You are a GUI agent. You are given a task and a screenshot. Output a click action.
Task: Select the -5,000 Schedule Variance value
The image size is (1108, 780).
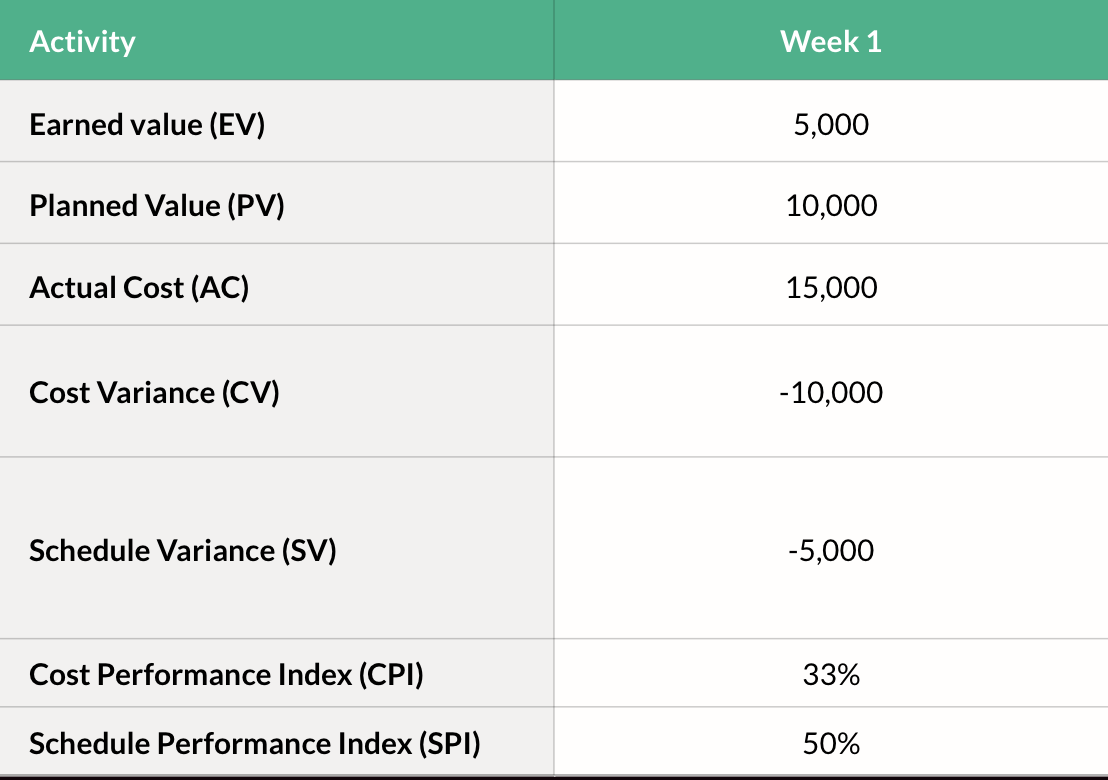click(x=830, y=550)
